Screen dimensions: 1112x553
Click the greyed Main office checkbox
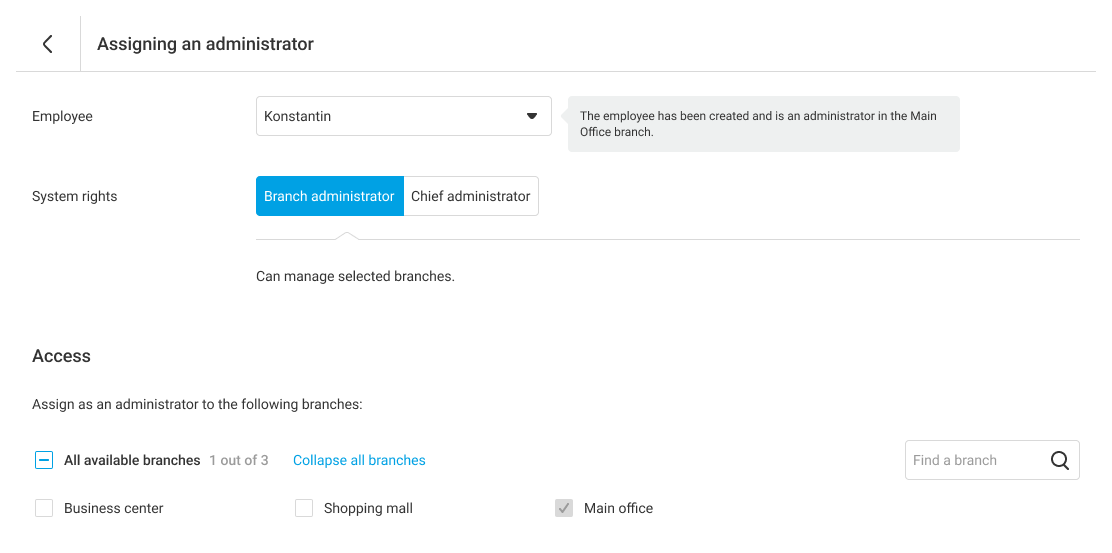pos(564,508)
